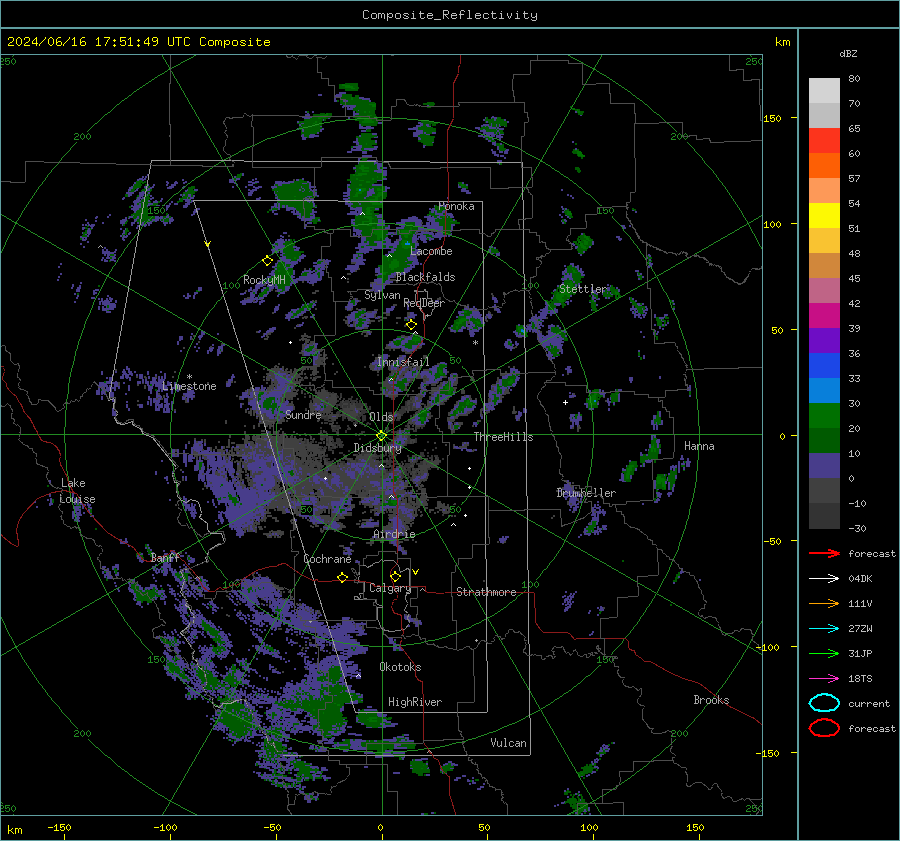Click the RedDeer city label
The image size is (900, 841).
(424, 303)
